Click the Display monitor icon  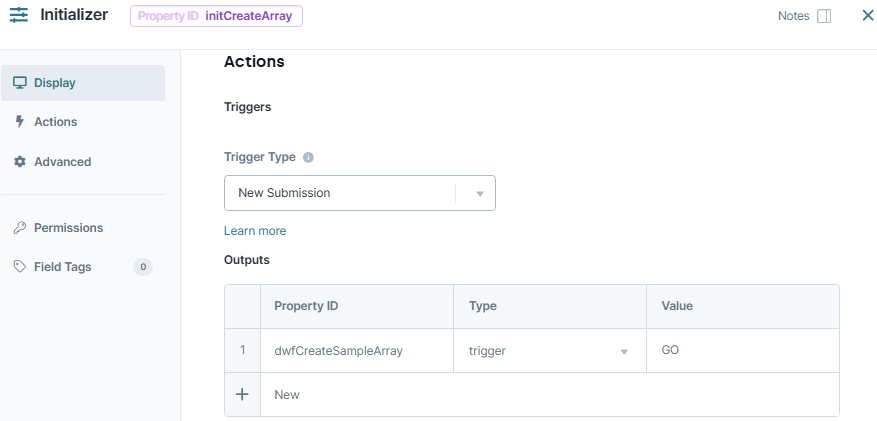tap(19, 83)
